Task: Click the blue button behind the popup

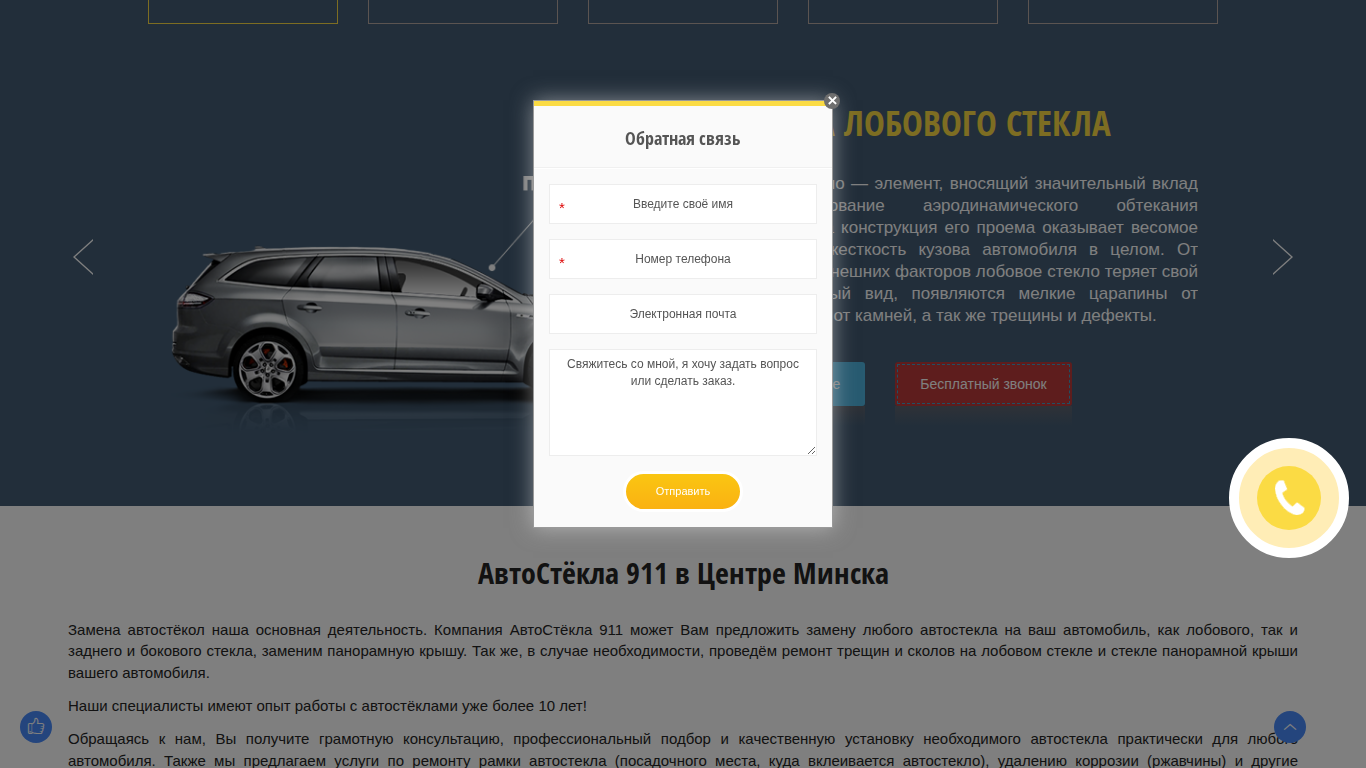Action: click(x=849, y=384)
